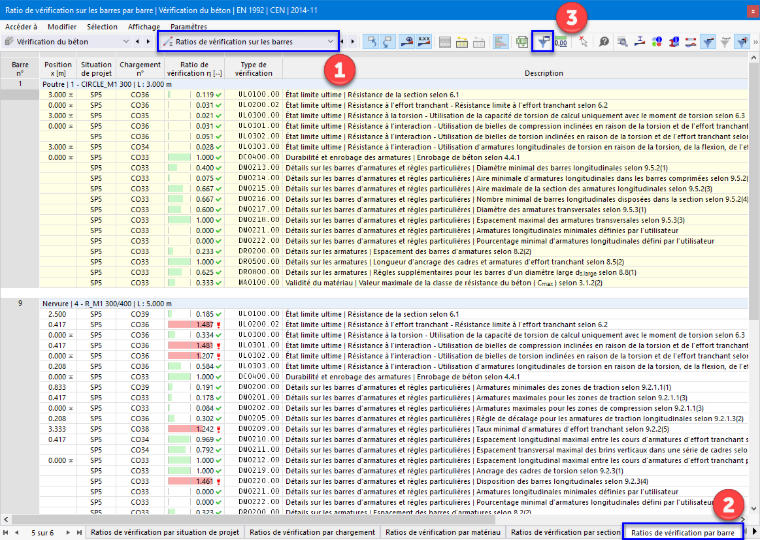Click ratio value 1.207

click(x=205, y=356)
